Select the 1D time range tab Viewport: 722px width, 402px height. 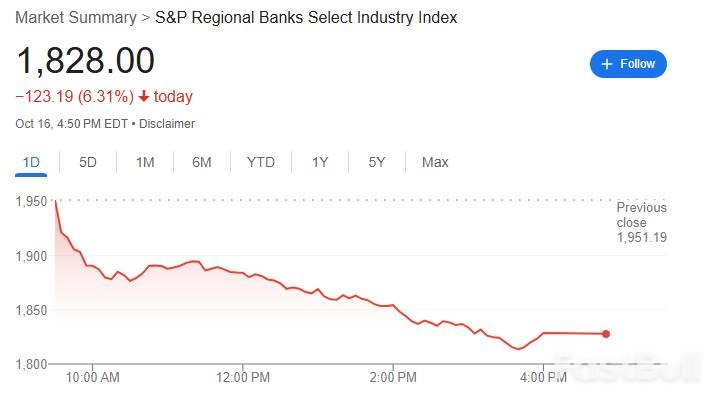point(31,162)
